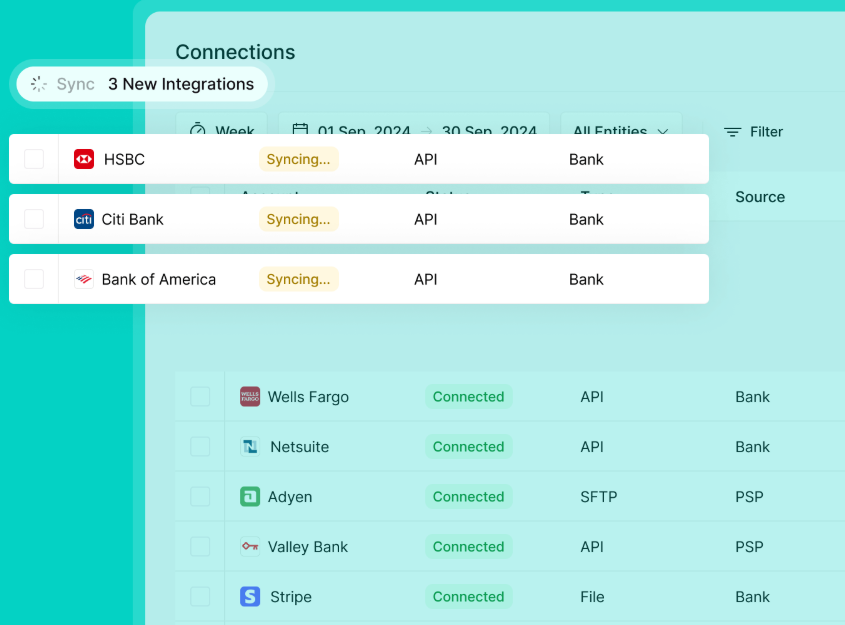
Task: Click the Sync 3 New Integrations pill
Action: pyautogui.click(x=142, y=84)
